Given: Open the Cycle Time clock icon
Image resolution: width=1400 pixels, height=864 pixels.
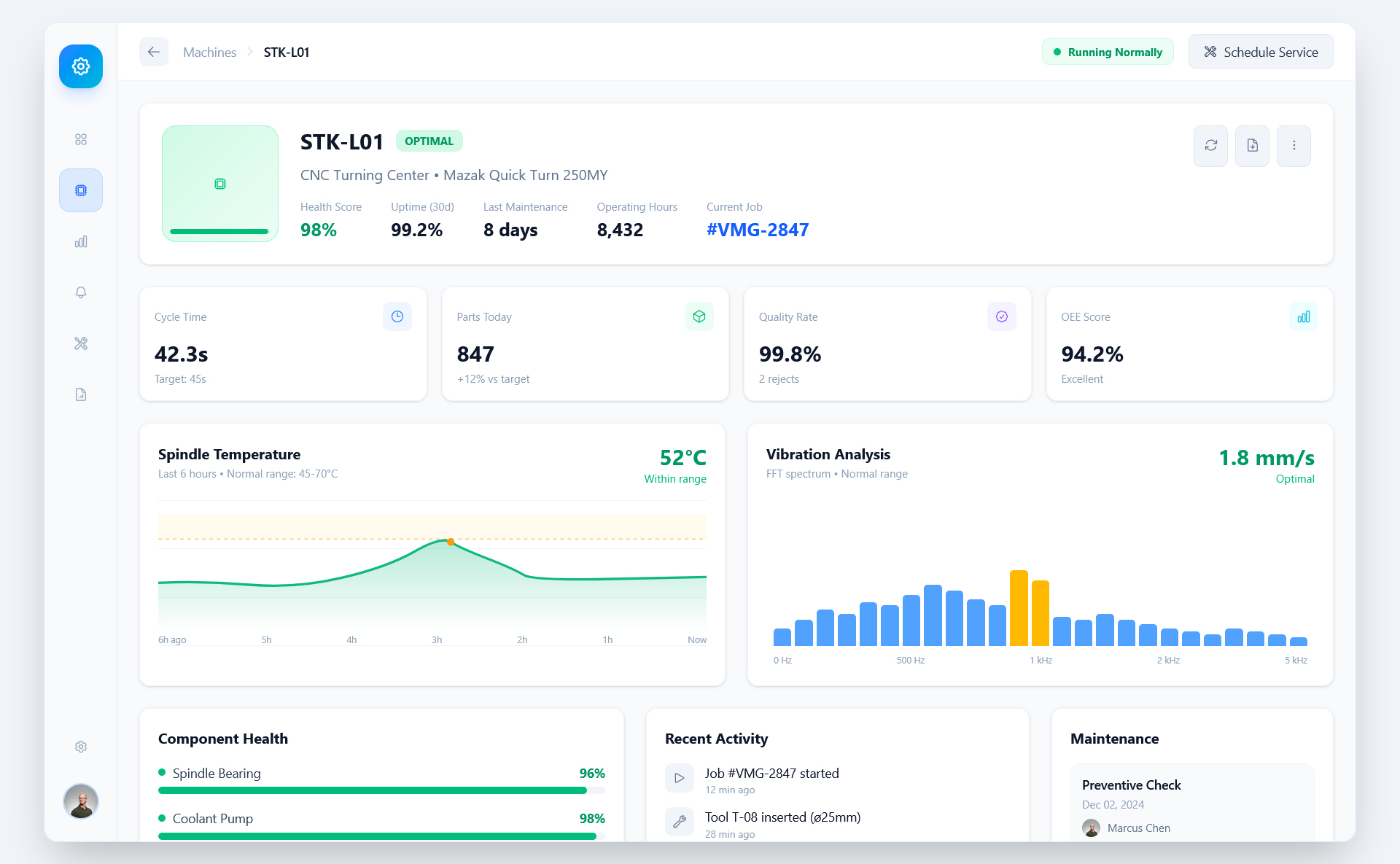Looking at the screenshot, I should coord(397,316).
